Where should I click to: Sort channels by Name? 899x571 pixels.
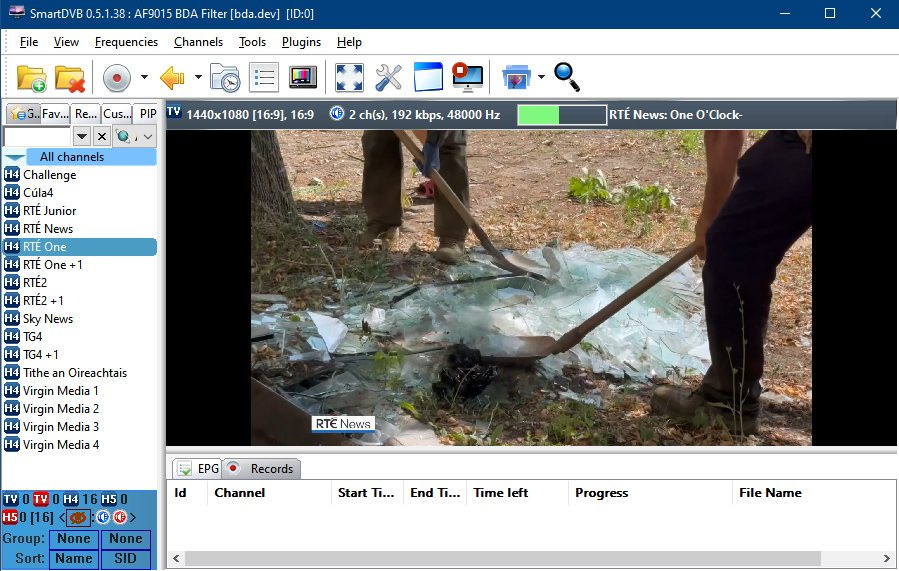pyautogui.click(x=74, y=559)
